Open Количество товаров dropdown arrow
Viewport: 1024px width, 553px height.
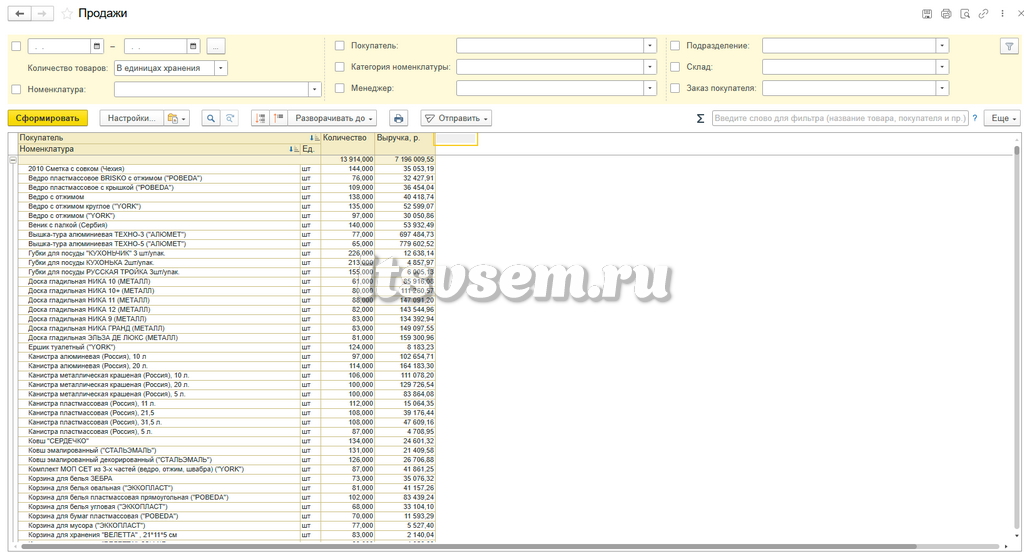tap(221, 68)
